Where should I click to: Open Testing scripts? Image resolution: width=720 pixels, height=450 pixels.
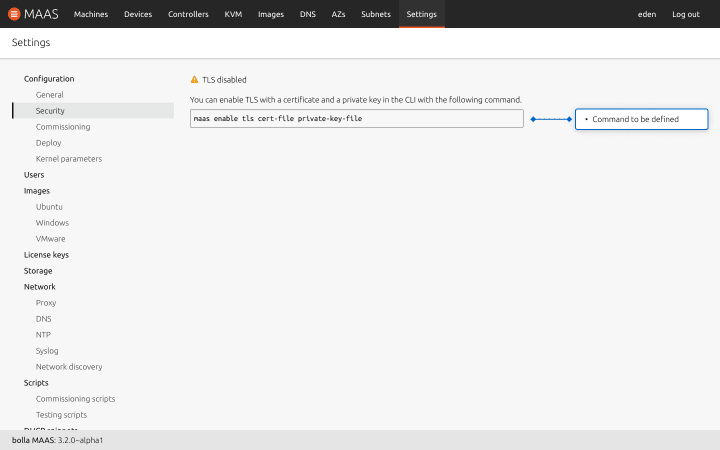point(62,415)
